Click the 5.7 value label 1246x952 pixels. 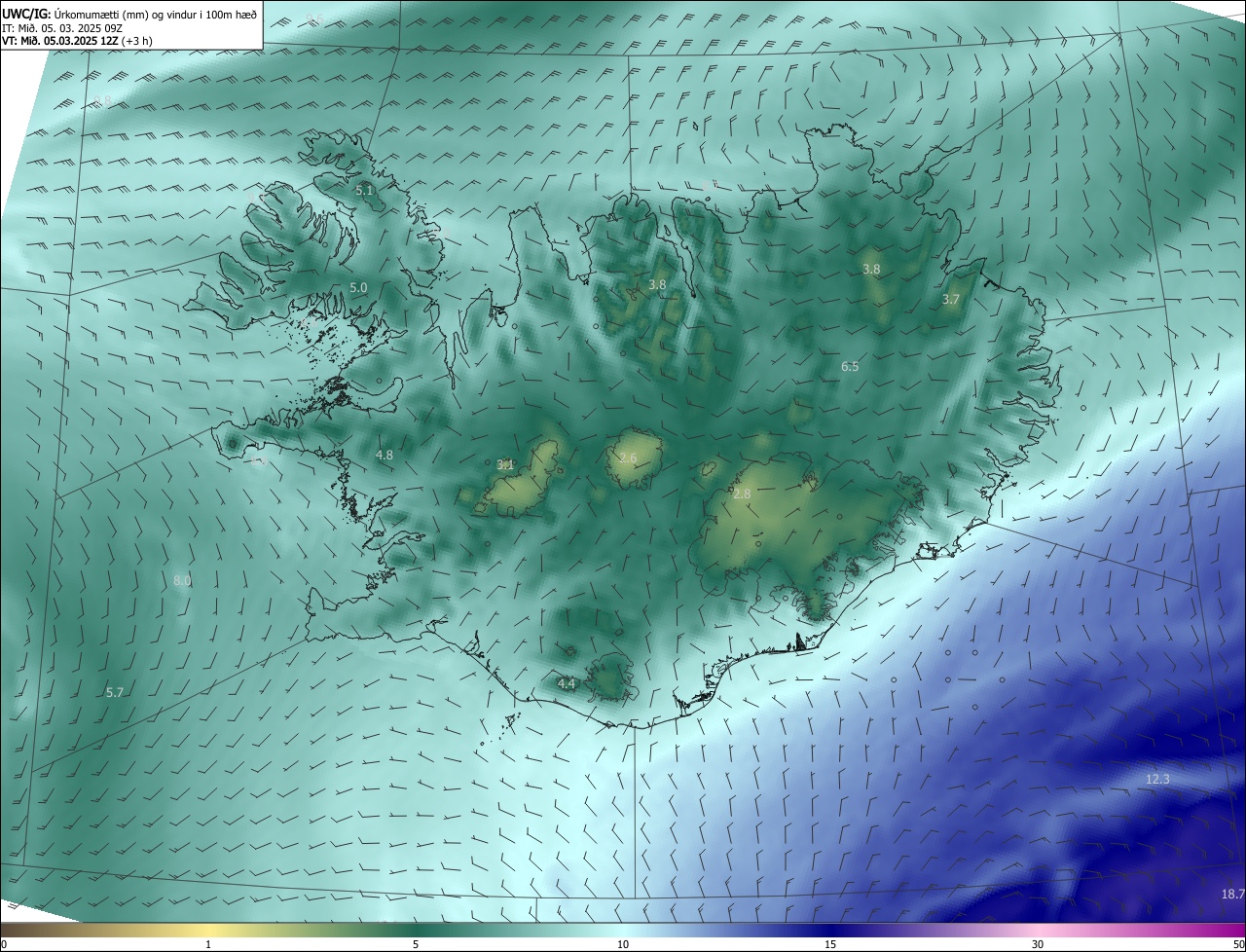115,692
